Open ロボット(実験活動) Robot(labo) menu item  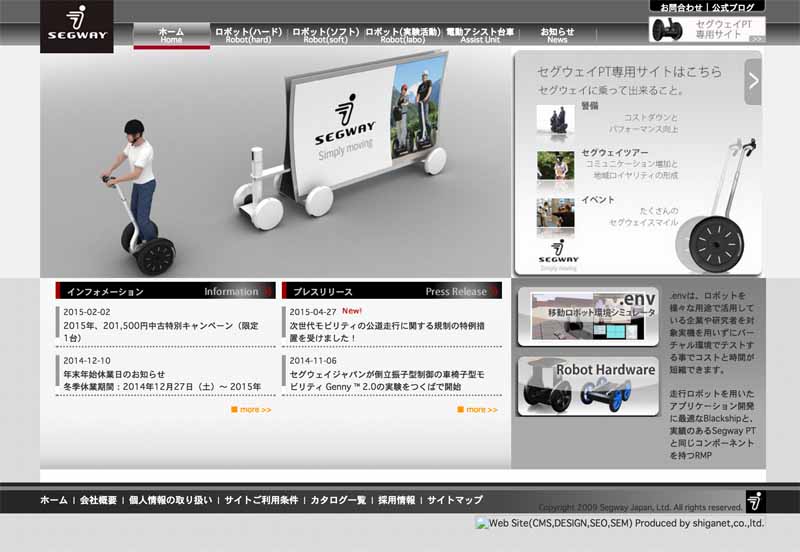click(403, 35)
